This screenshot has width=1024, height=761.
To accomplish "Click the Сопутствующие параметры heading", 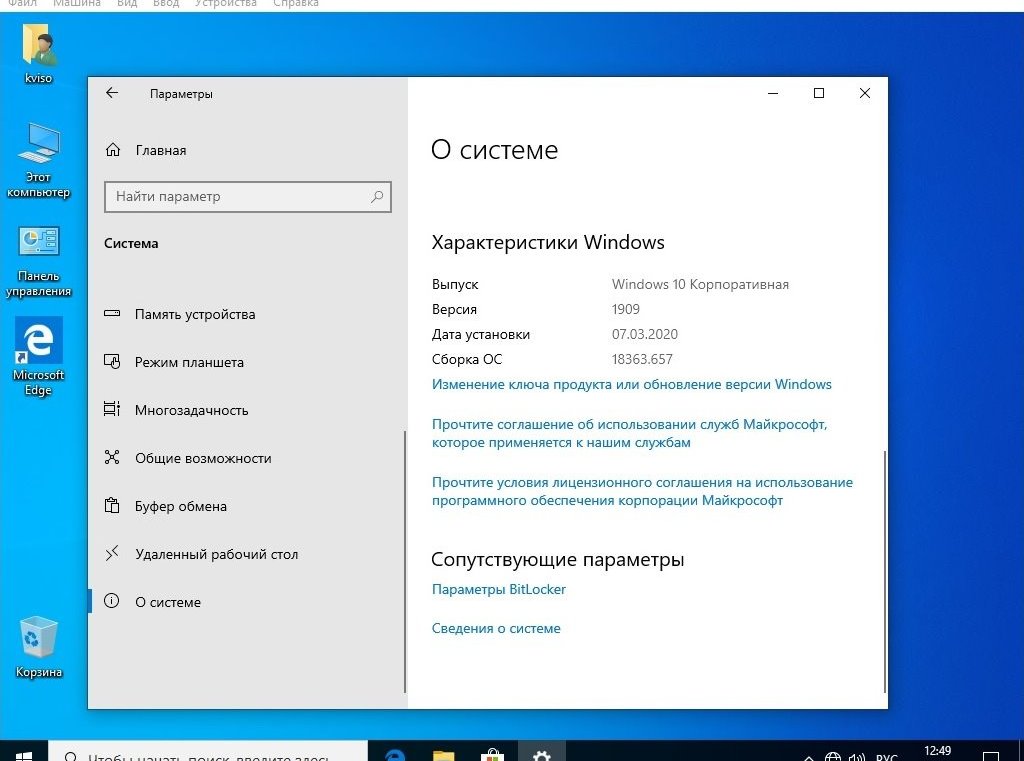I will [x=558, y=559].
